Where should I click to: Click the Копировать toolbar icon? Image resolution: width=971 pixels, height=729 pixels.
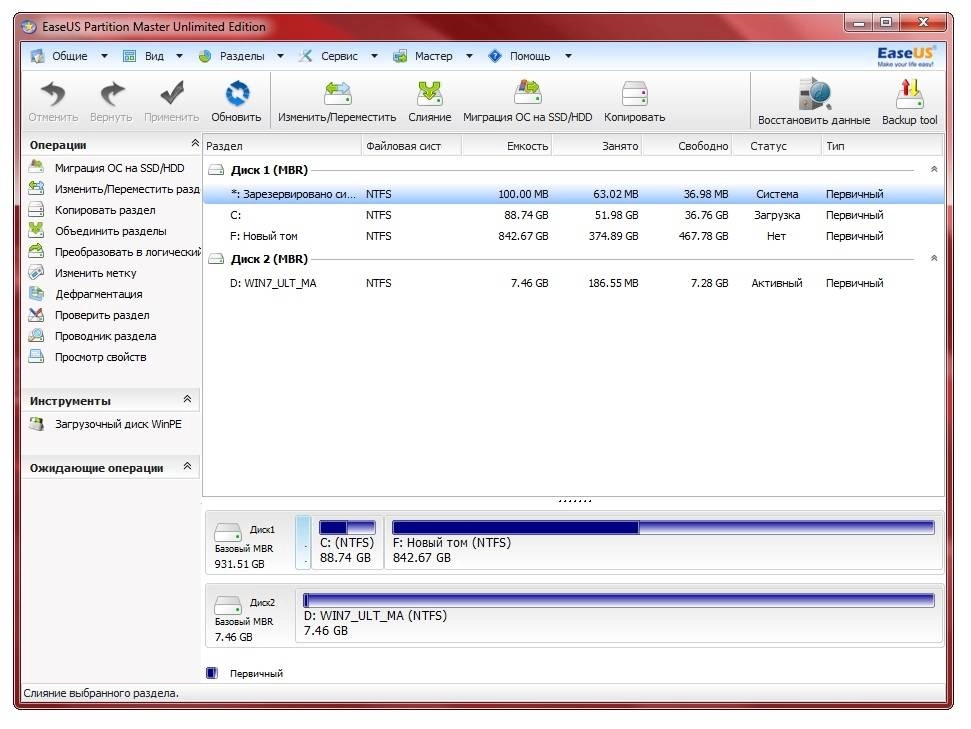(635, 94)
